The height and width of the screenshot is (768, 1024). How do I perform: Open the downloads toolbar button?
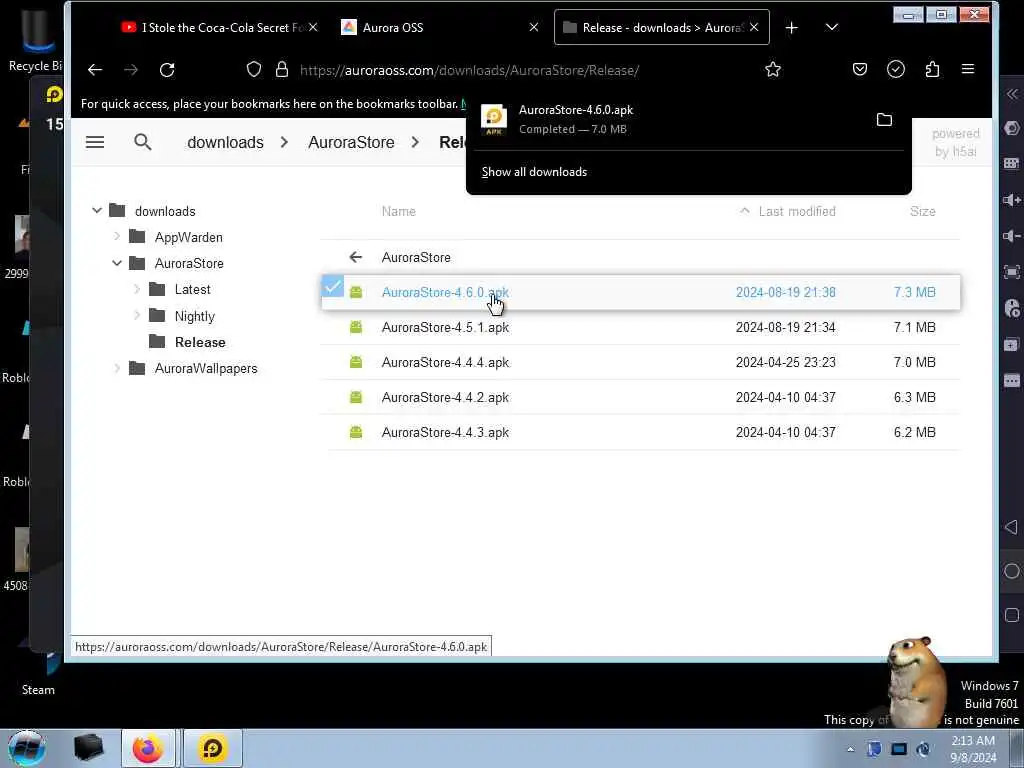click(896, 69)
